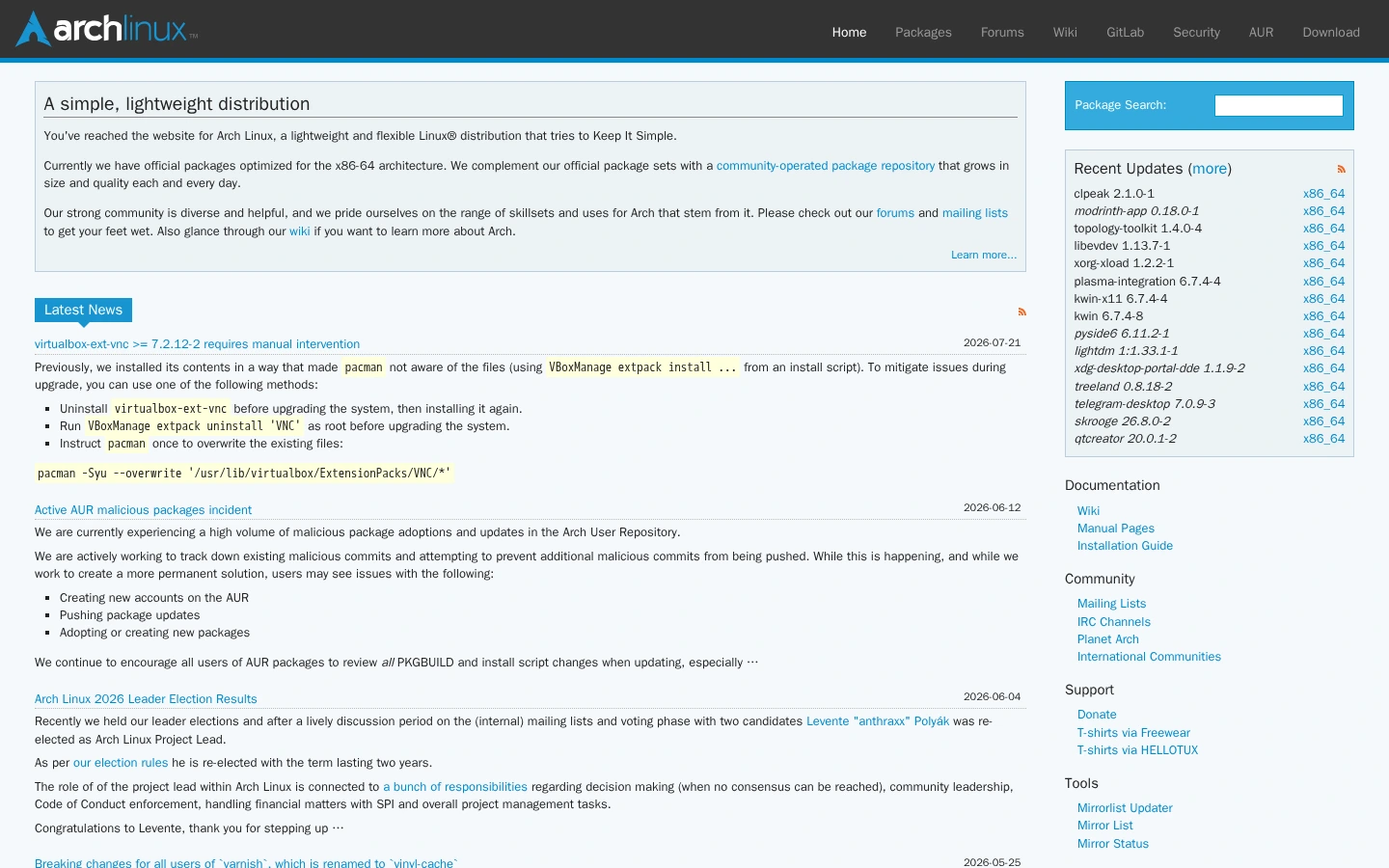Open the libevdev 1.13.7-1 package entry
This screenshot has height=868, width=1389.
[x=1122, y=246]
